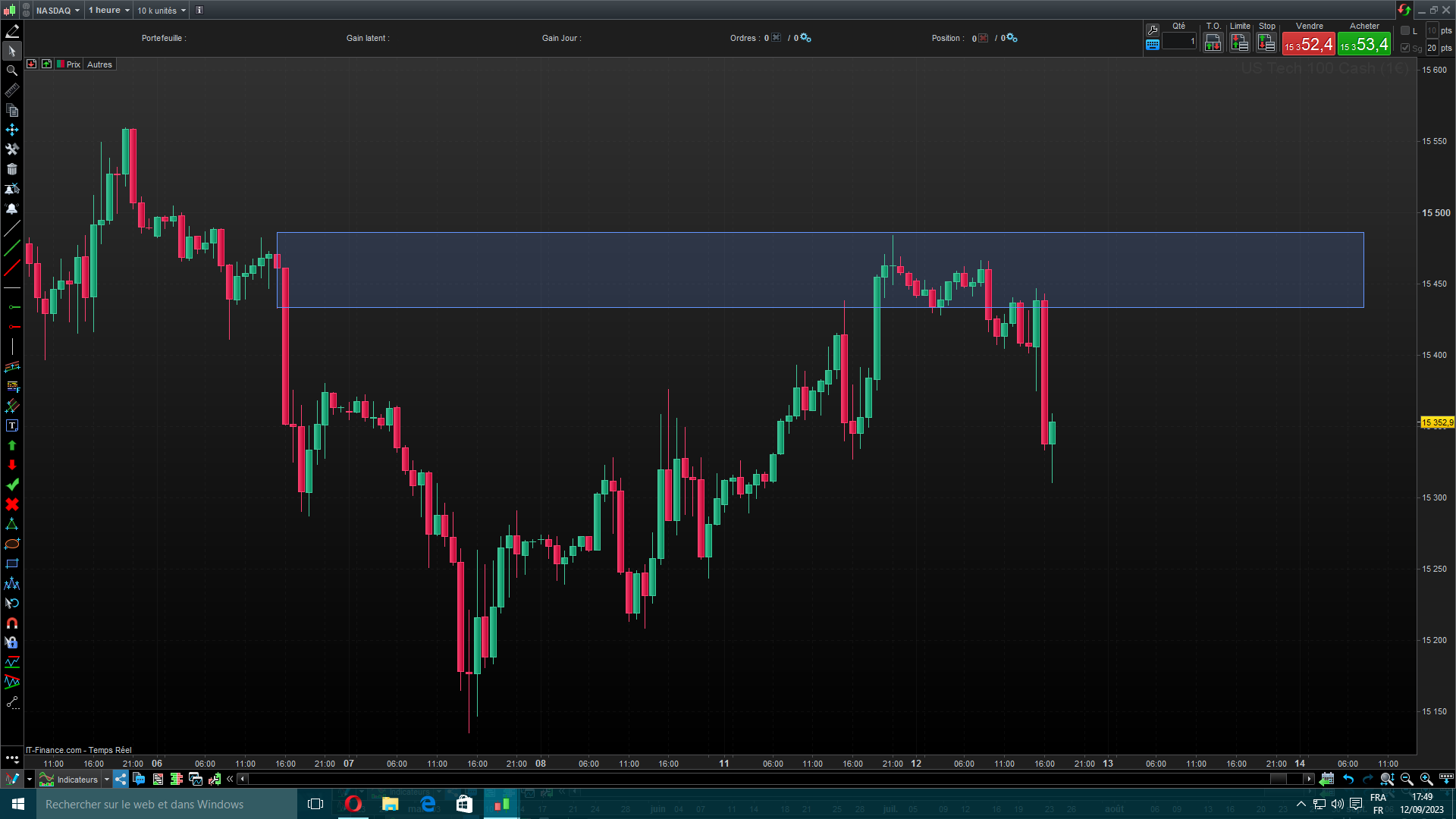Expand the 1 heure timeframe dropdown
This screenshot has height=819, width=1456.
click(x=109, y=10)
